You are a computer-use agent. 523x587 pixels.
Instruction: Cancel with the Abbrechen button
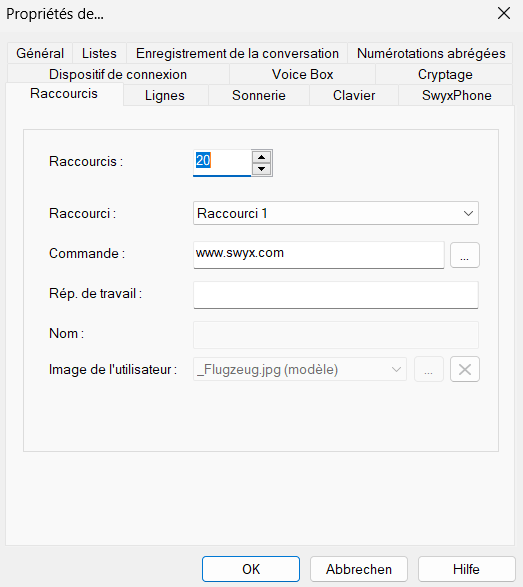coord(359,569)
